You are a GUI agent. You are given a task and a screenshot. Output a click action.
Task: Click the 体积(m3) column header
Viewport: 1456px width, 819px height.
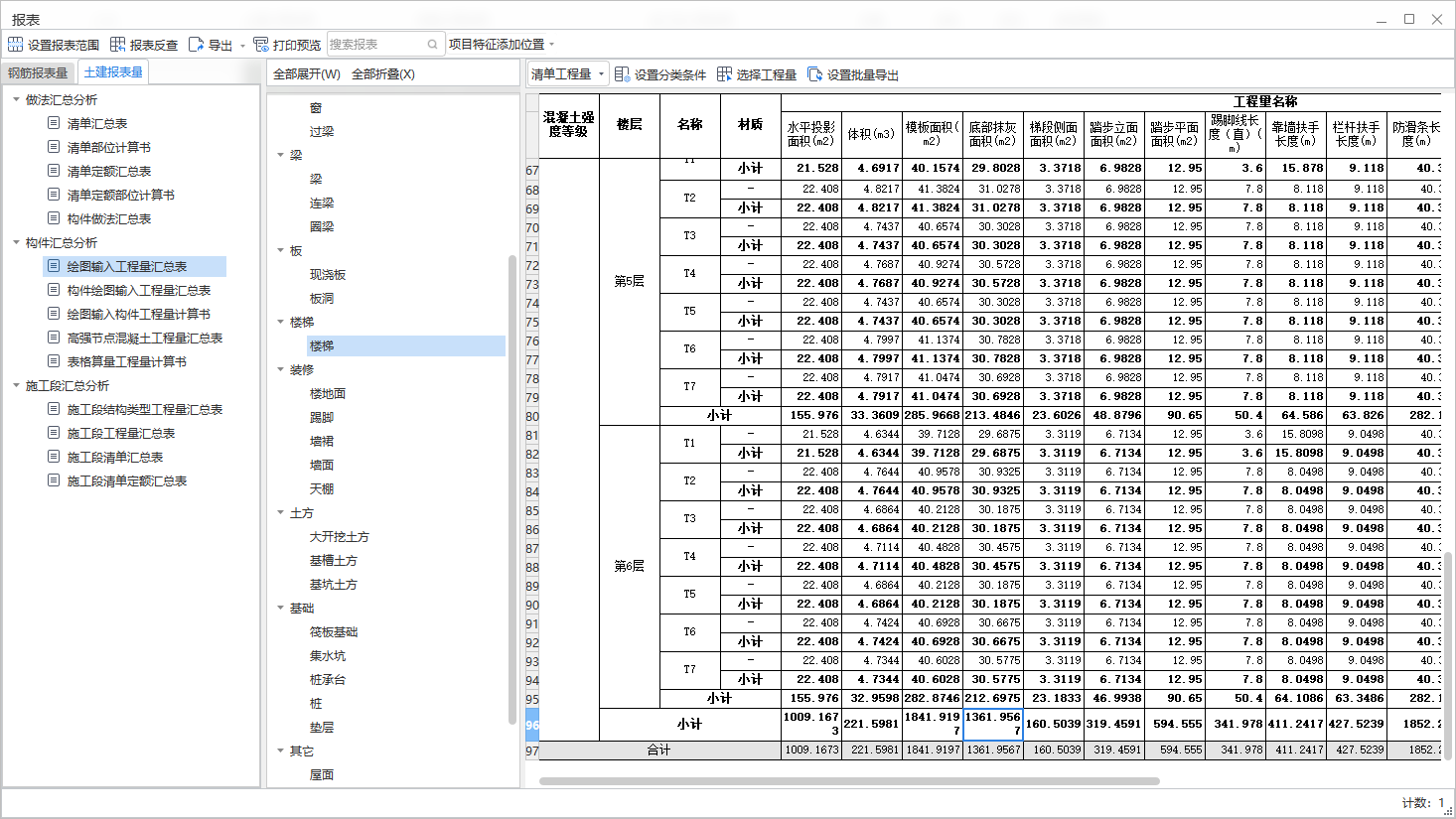pyautogui.click(x=871, y=134)
